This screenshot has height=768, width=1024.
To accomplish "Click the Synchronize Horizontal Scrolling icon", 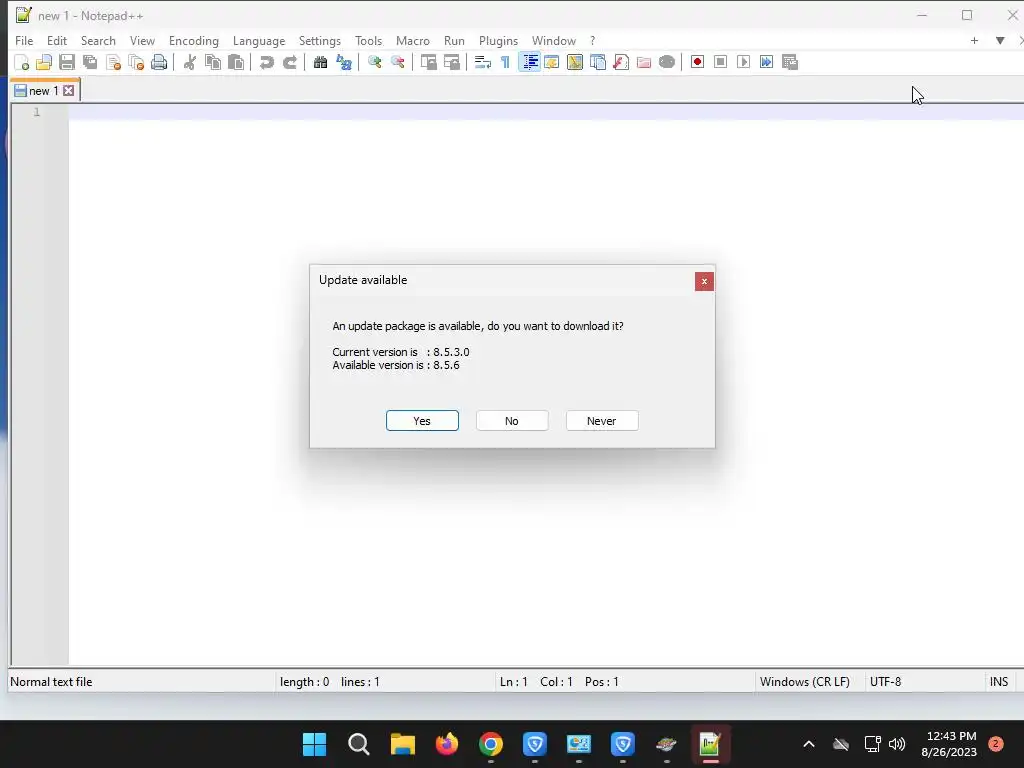I will coord(451,62).
